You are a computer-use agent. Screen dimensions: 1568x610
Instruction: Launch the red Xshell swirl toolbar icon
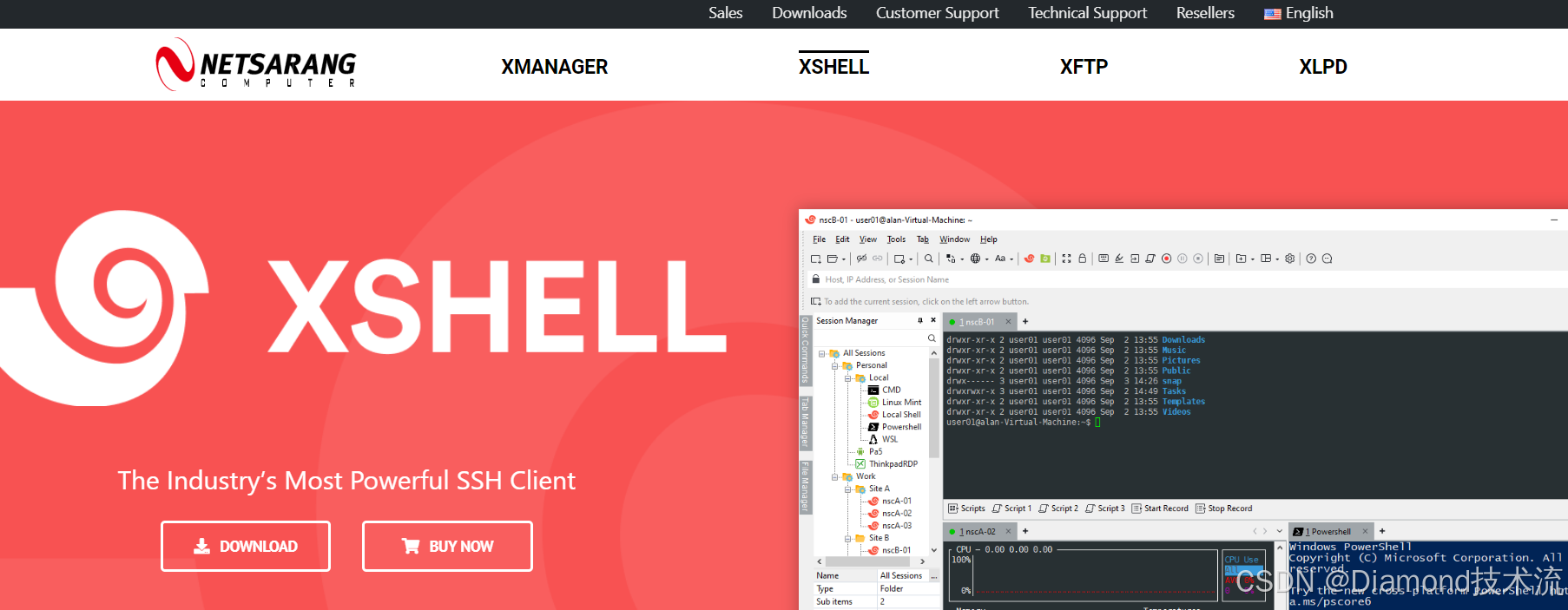(x=1029, y=259)
